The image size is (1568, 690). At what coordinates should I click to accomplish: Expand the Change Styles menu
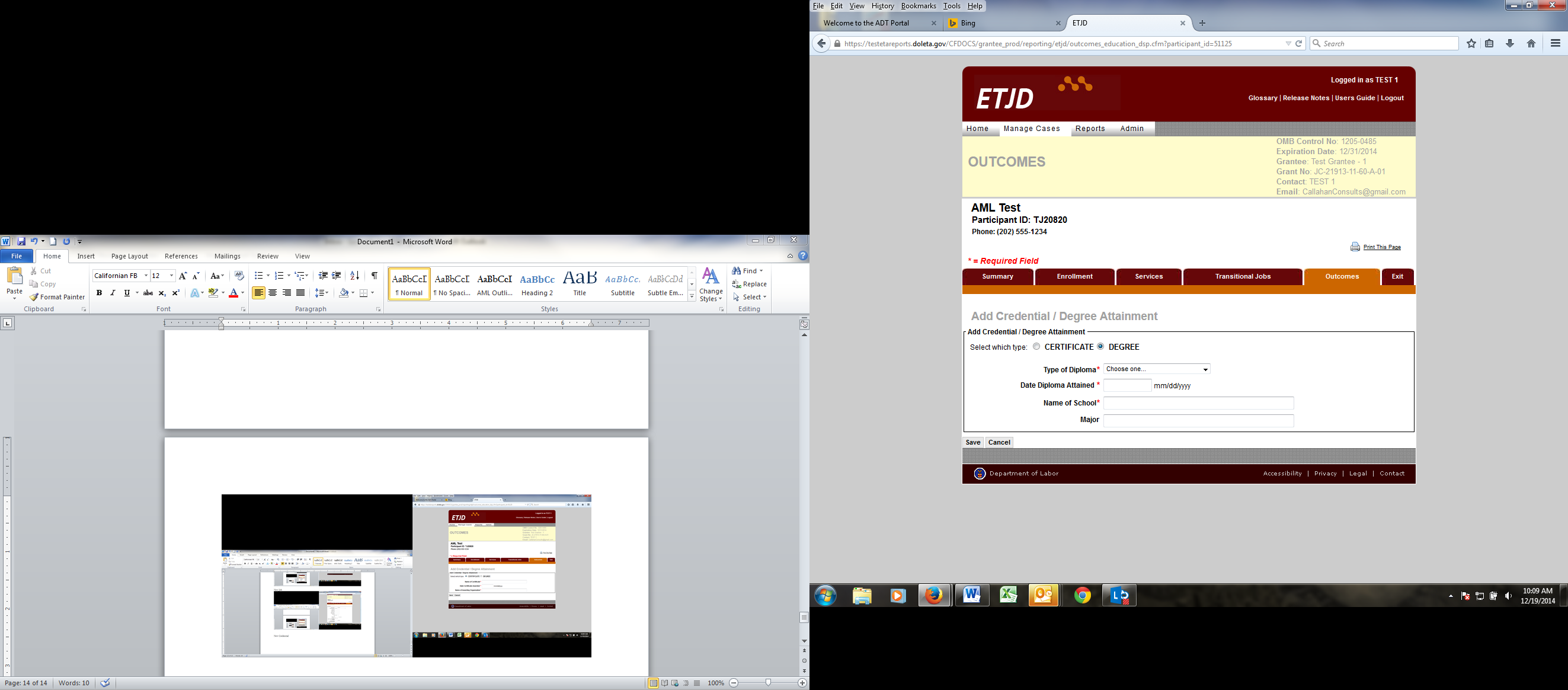[711, 285]
